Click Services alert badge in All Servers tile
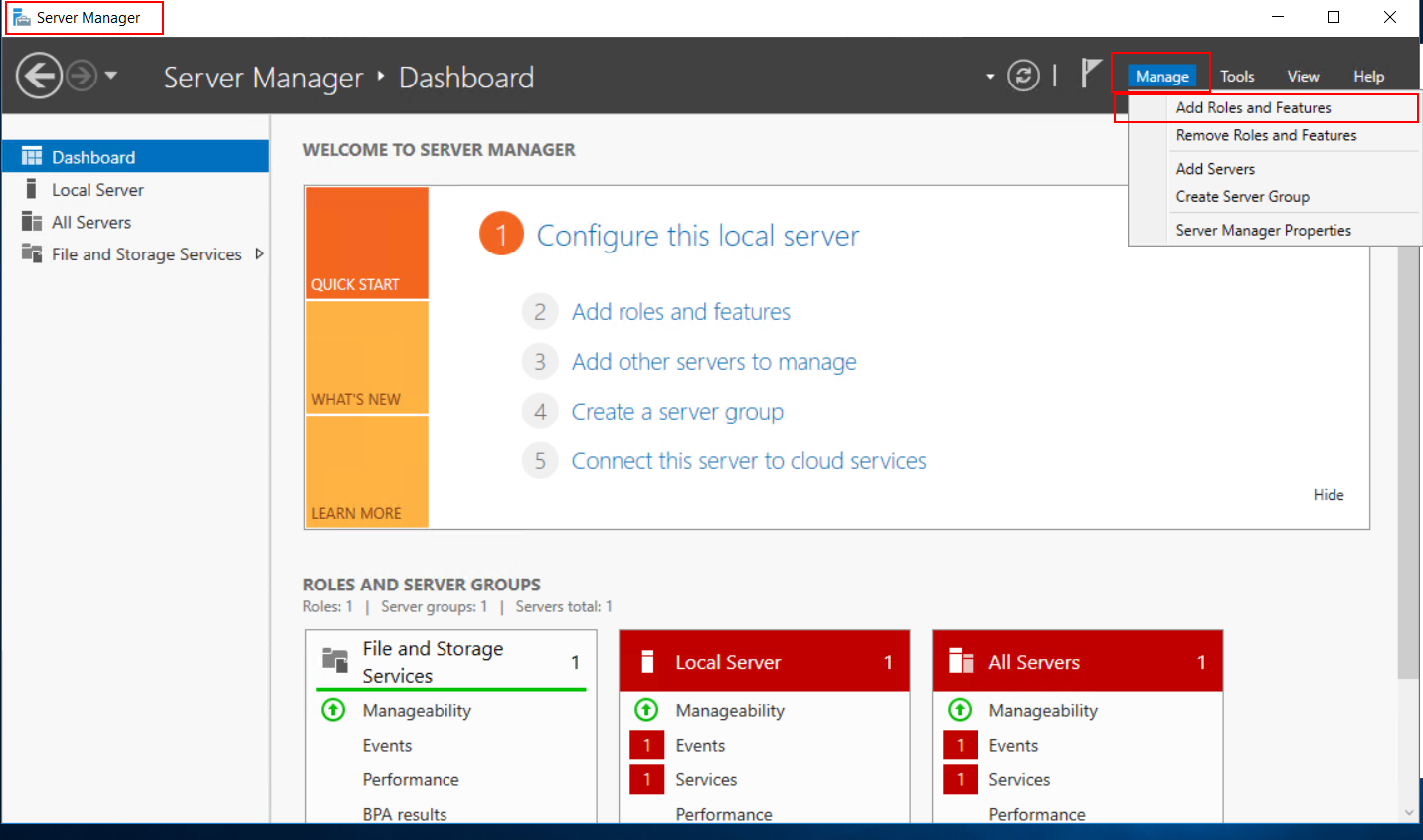 point(960,779)
